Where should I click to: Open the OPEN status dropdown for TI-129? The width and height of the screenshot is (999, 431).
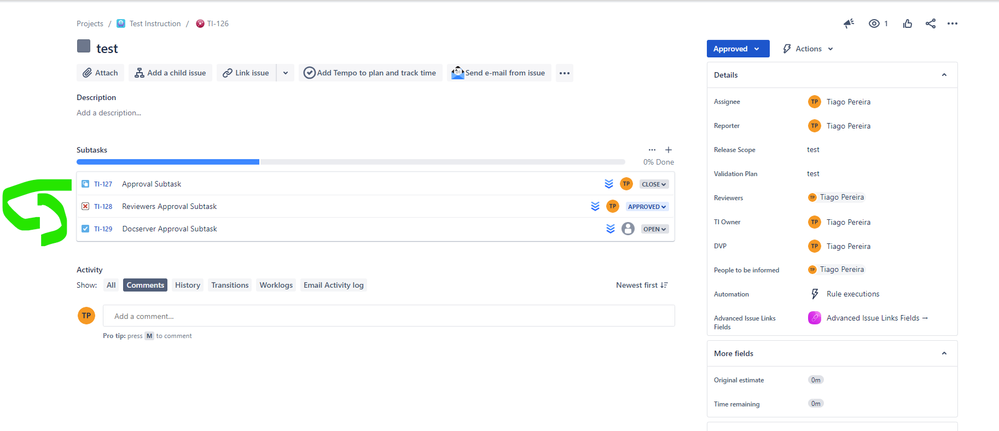point(654,229)
